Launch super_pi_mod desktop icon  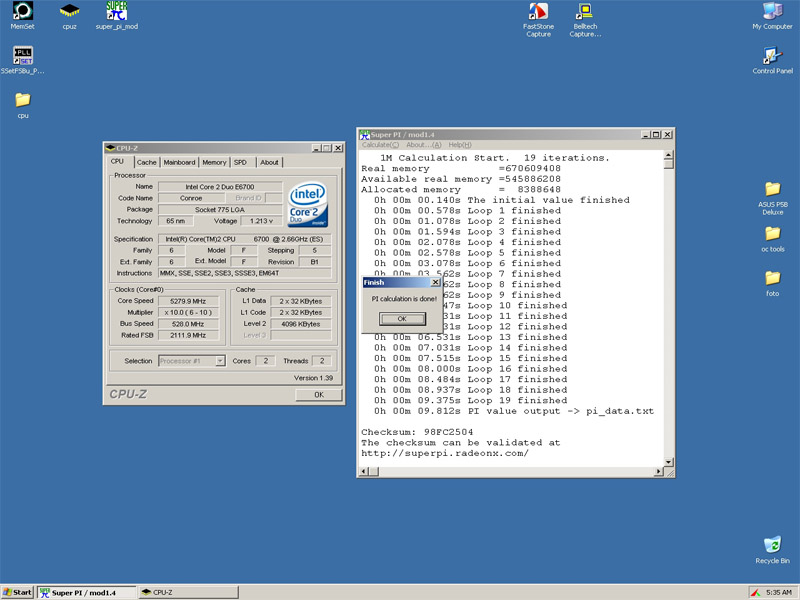[116, 12]
